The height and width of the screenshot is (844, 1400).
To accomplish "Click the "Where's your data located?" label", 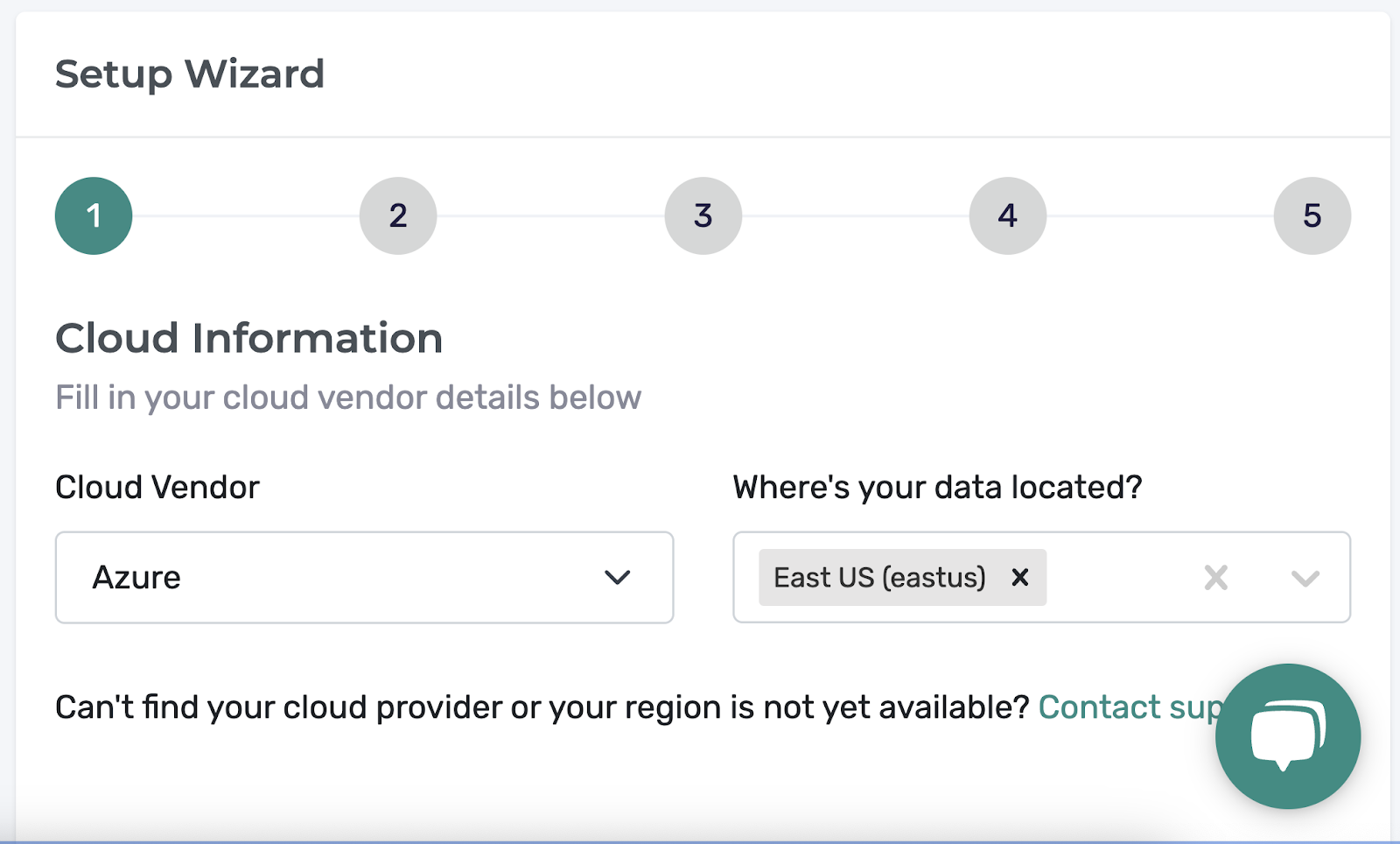I will click(x=937, y=488).
